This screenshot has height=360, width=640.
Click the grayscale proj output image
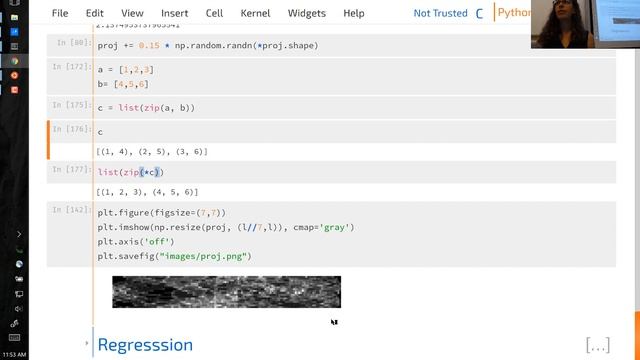click(227, 292)
